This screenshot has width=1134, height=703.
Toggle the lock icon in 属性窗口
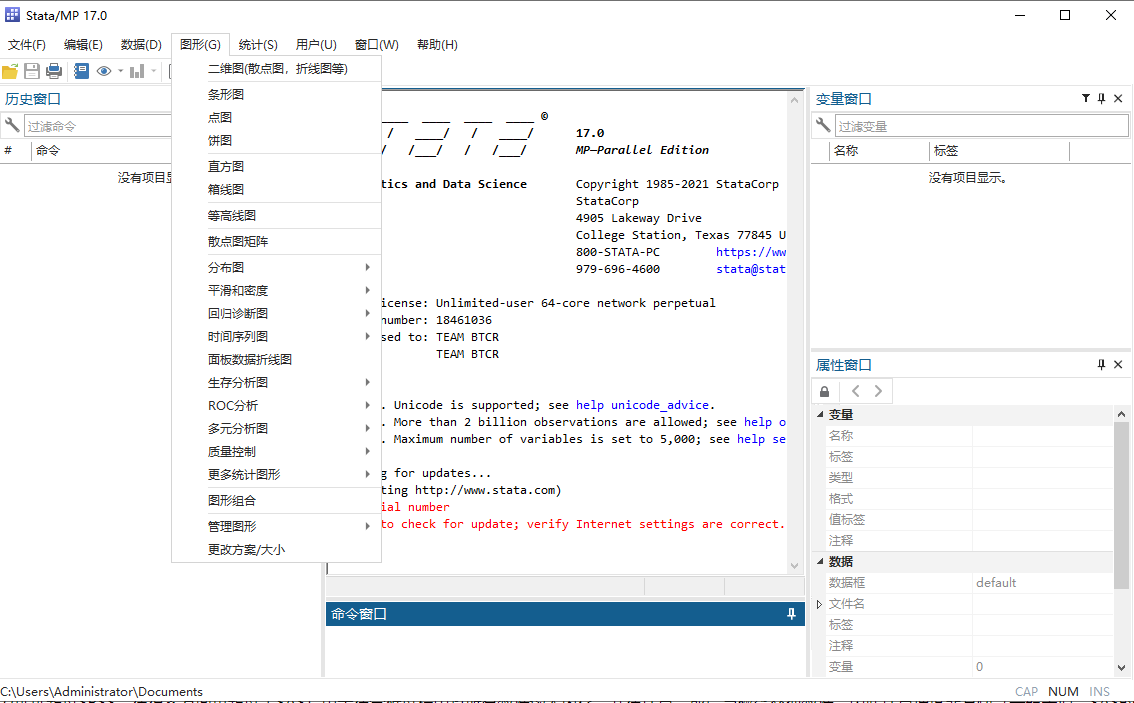pyautogui.click(x=824, y=391)
